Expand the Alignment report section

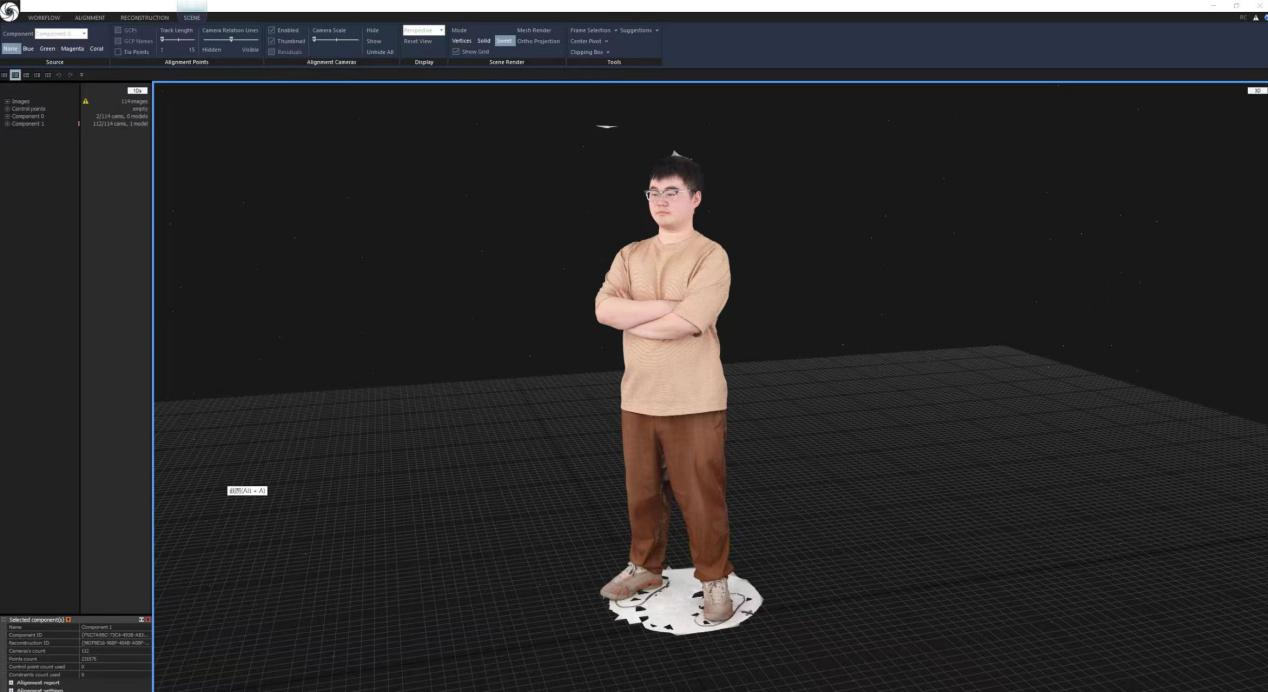click(x=12, y=682)
